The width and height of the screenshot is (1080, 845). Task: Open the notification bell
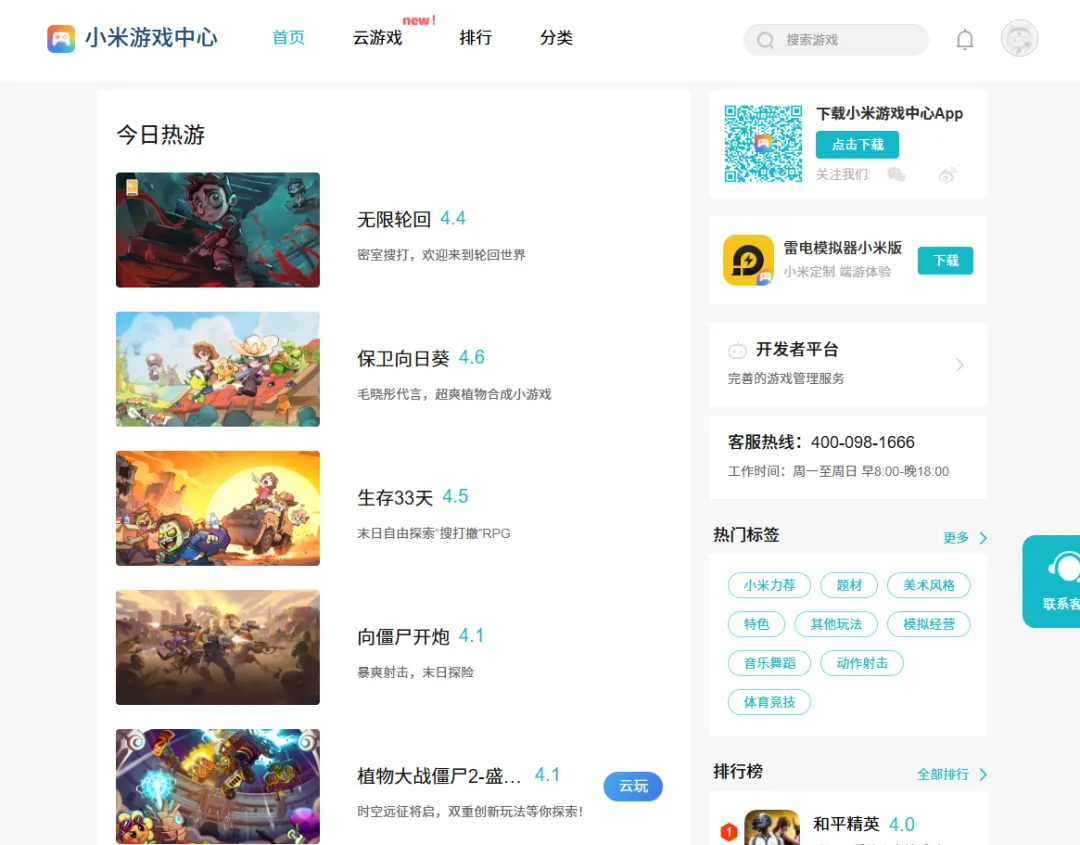pyautogui.click(x=965, y=40)
